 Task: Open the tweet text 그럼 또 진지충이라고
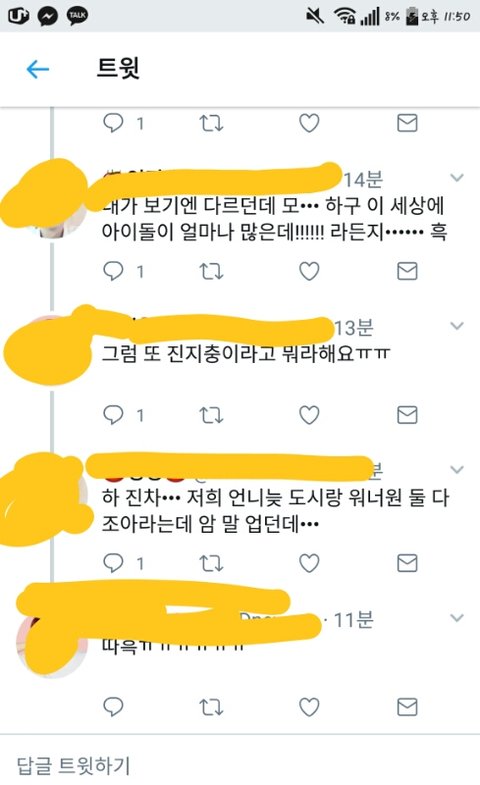tap(246, 353)
